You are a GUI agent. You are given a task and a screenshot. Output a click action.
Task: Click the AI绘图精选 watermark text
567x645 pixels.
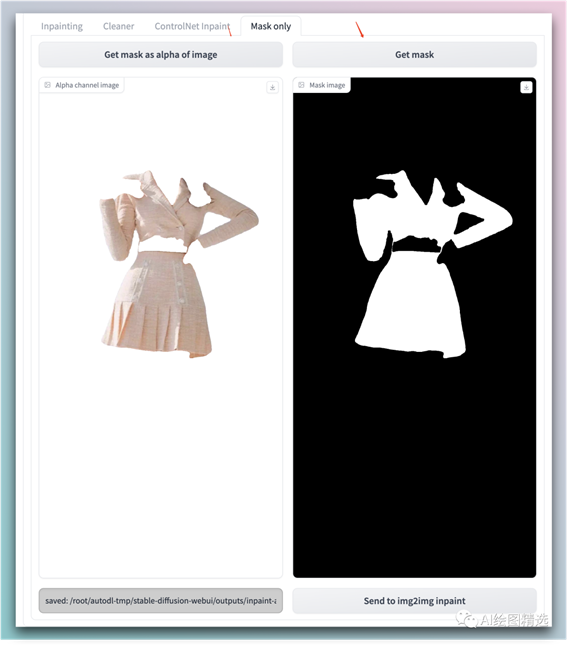(514, 619)
